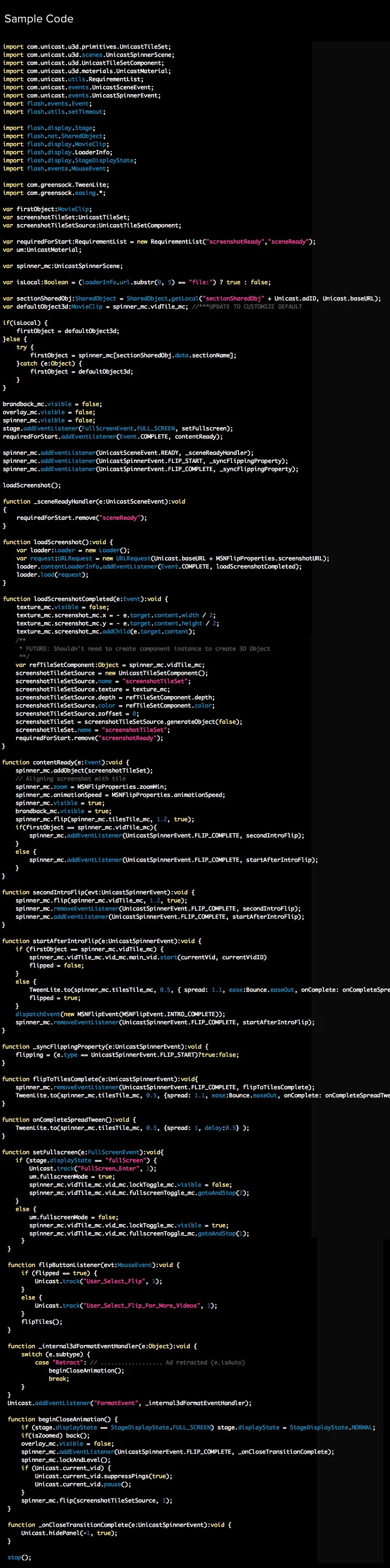The width and height of the screenshot is (390, 1568).
Task: Click the import com.unicast.utils.RequirementList line
Action: (x=73, y=79)
